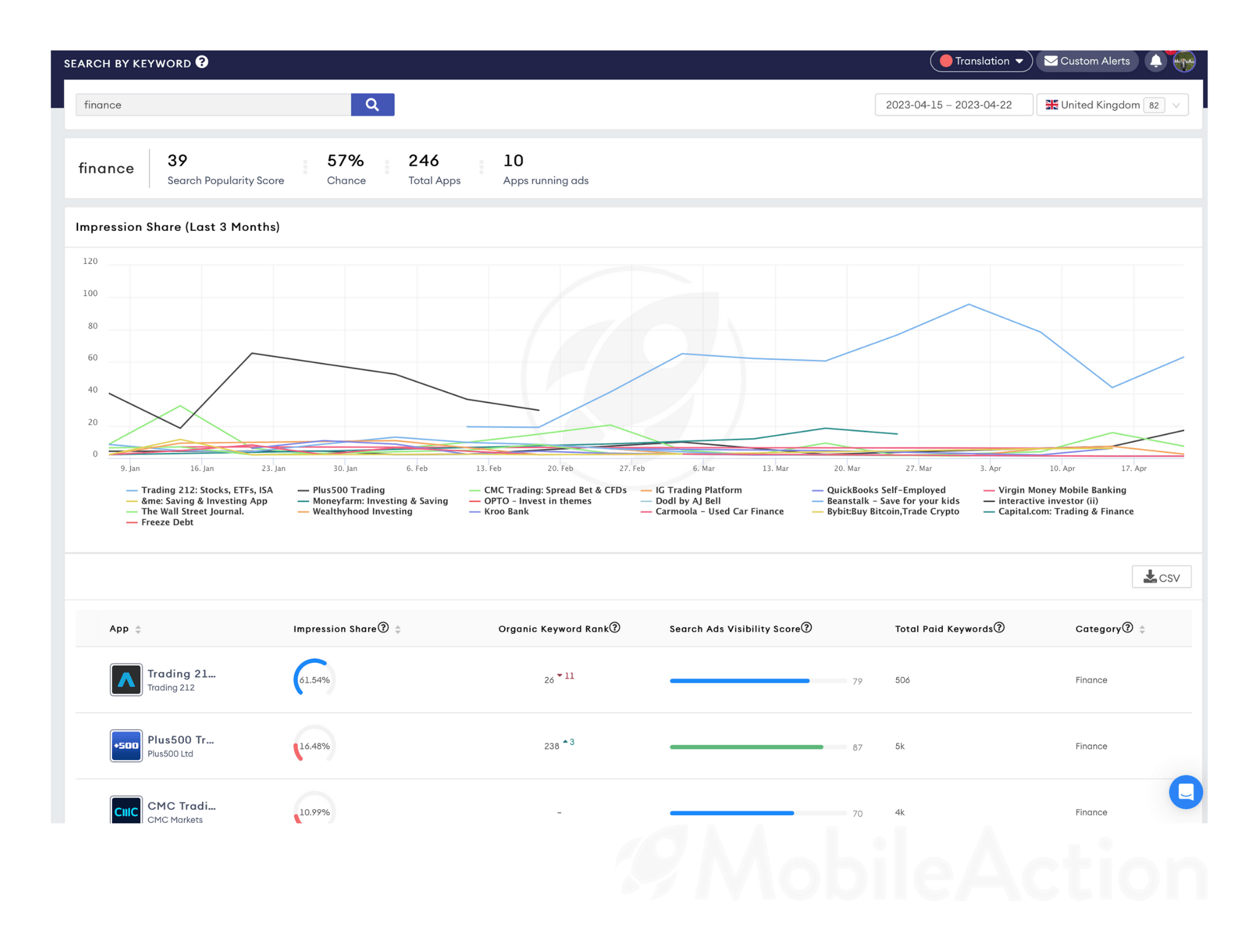
Task: Expand the United Kingdom country selector arrow
Action: pos(1176,105)
